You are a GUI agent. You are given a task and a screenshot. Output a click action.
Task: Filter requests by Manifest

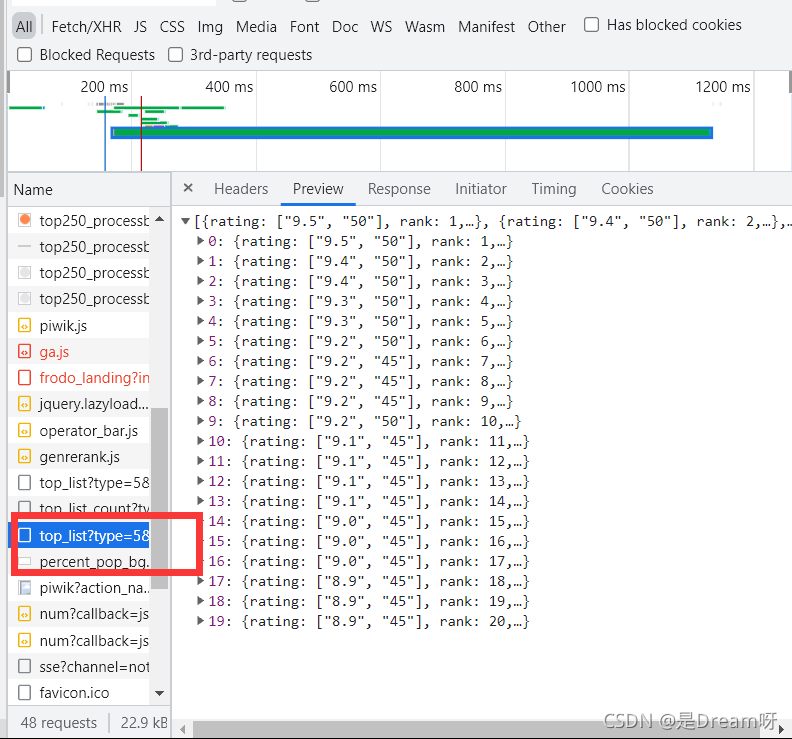486,26
